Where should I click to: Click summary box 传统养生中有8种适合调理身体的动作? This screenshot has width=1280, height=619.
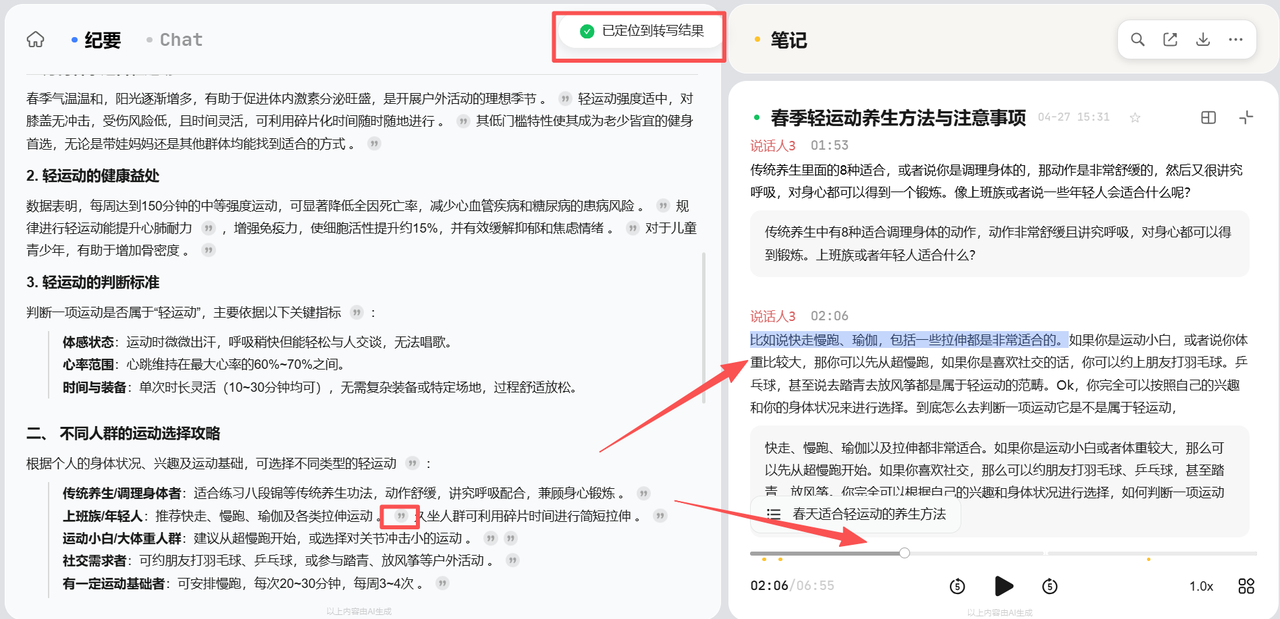point(1000,243)
